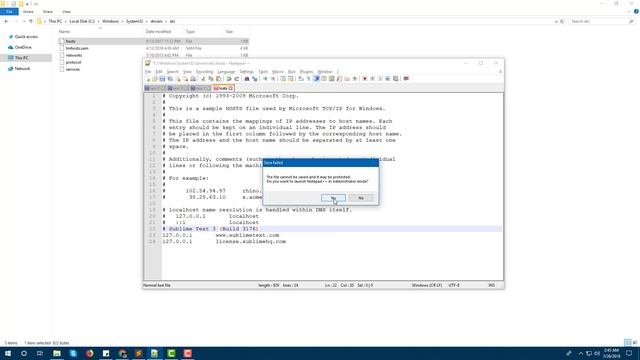
Task: Toggle the highlighted Indent Guide icon
Action: (x=316, y=79)
